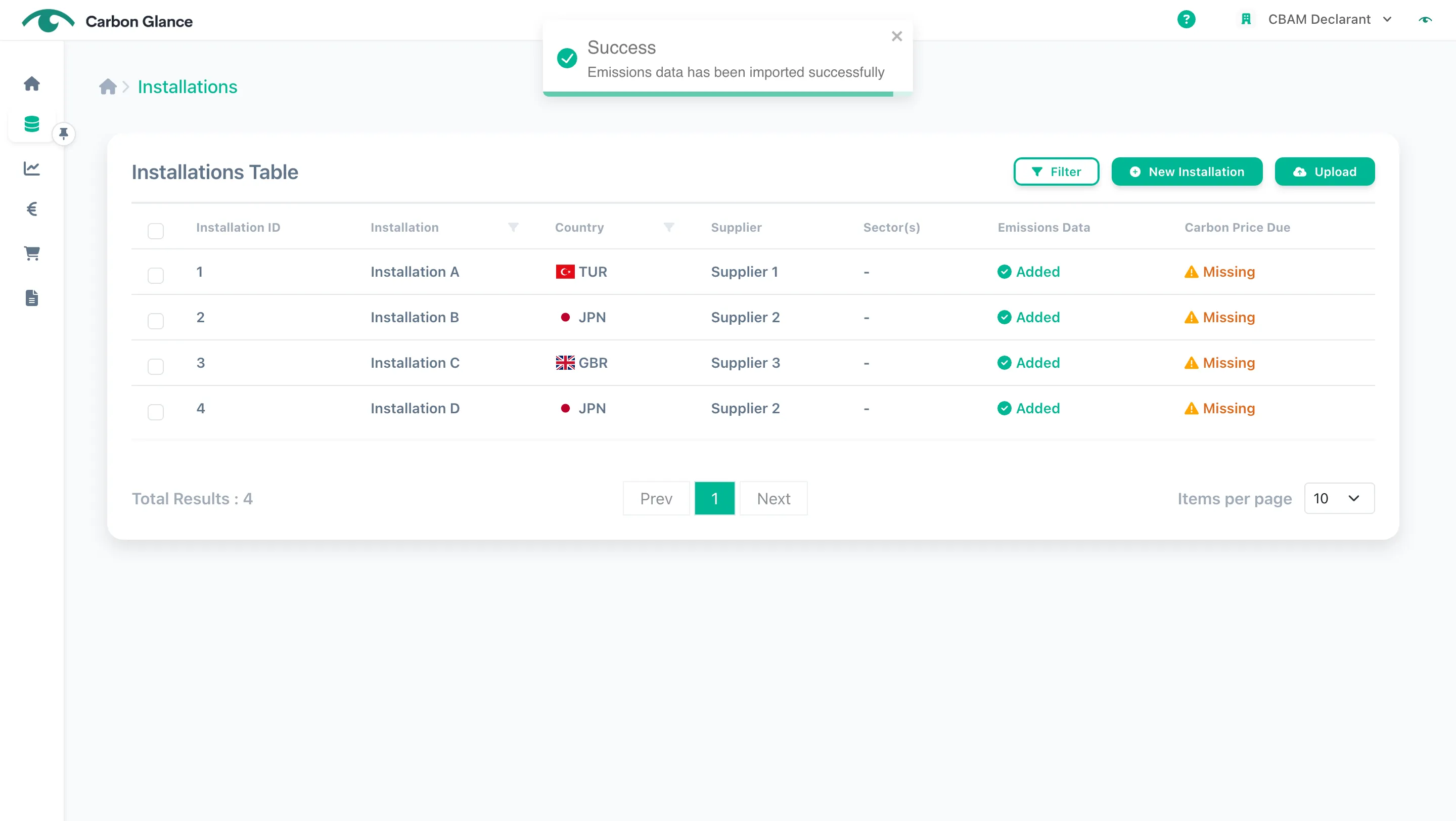Image resolution: width=1456 pixels, height=821 pixels.
Task: Click the Carbon Glance logo
Action: click(107, 21)
